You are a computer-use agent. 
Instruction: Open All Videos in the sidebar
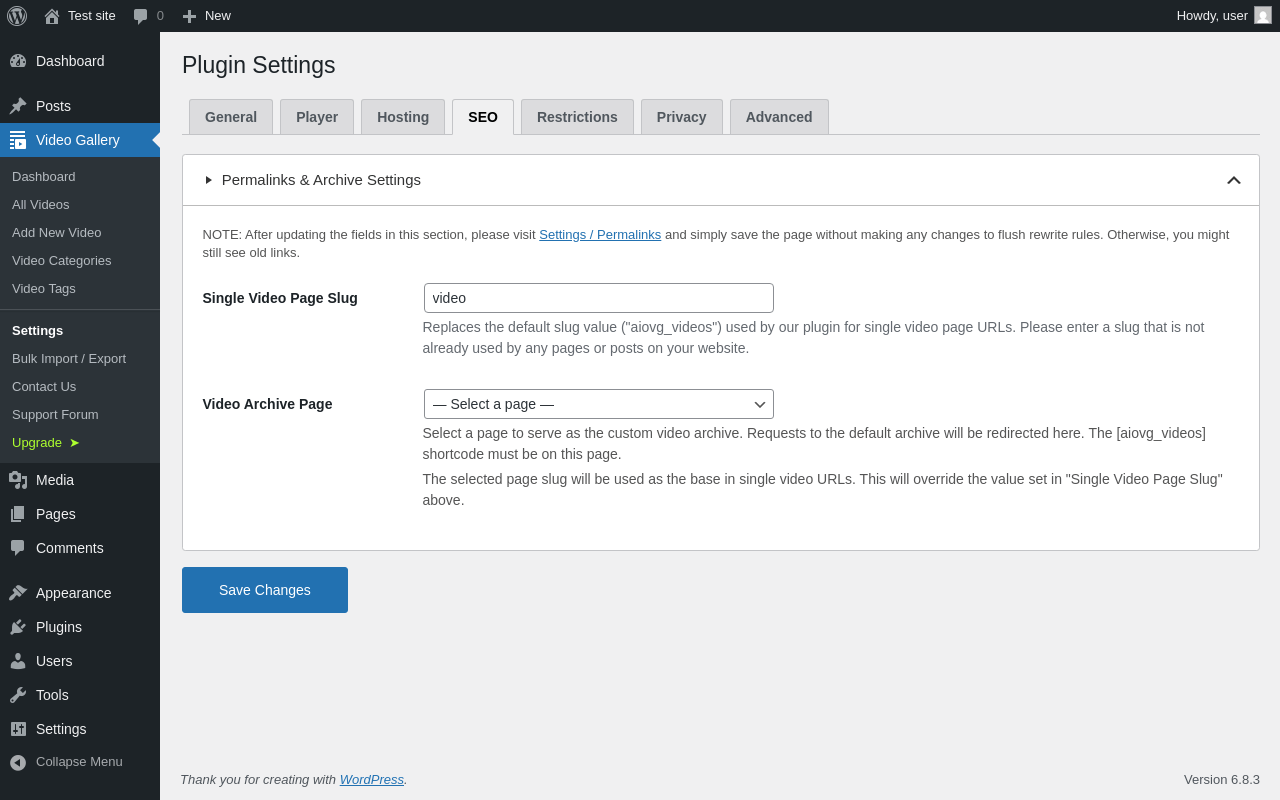41,204
